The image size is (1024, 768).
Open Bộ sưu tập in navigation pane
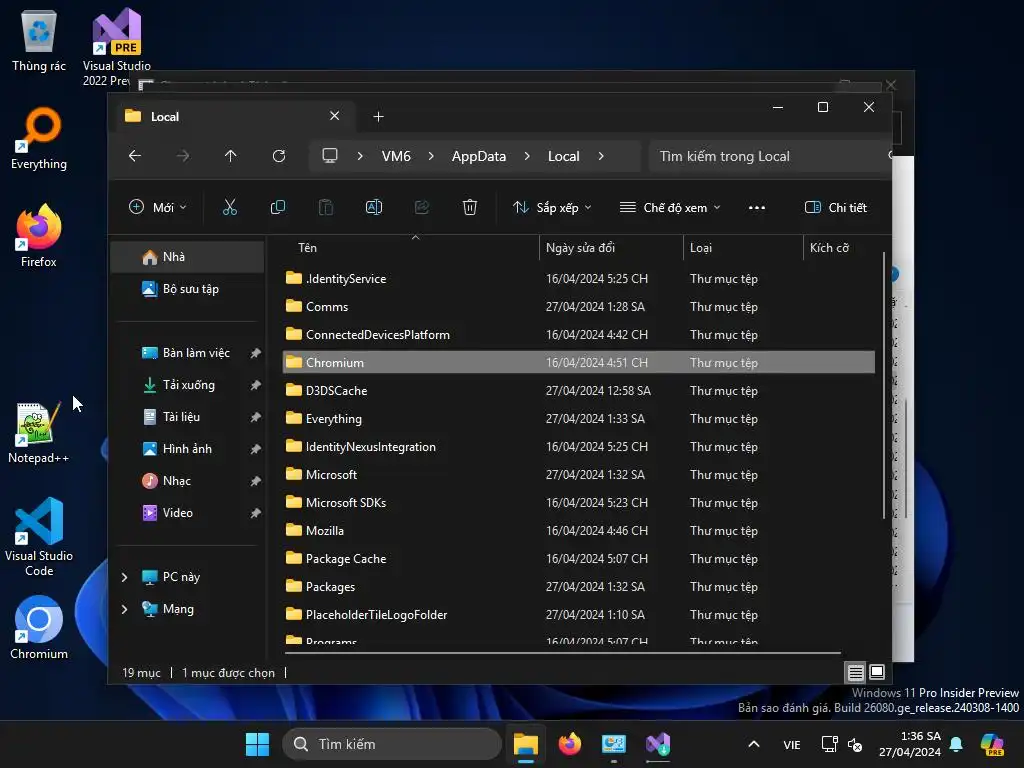pyautogui.click(x=188, y=289)
